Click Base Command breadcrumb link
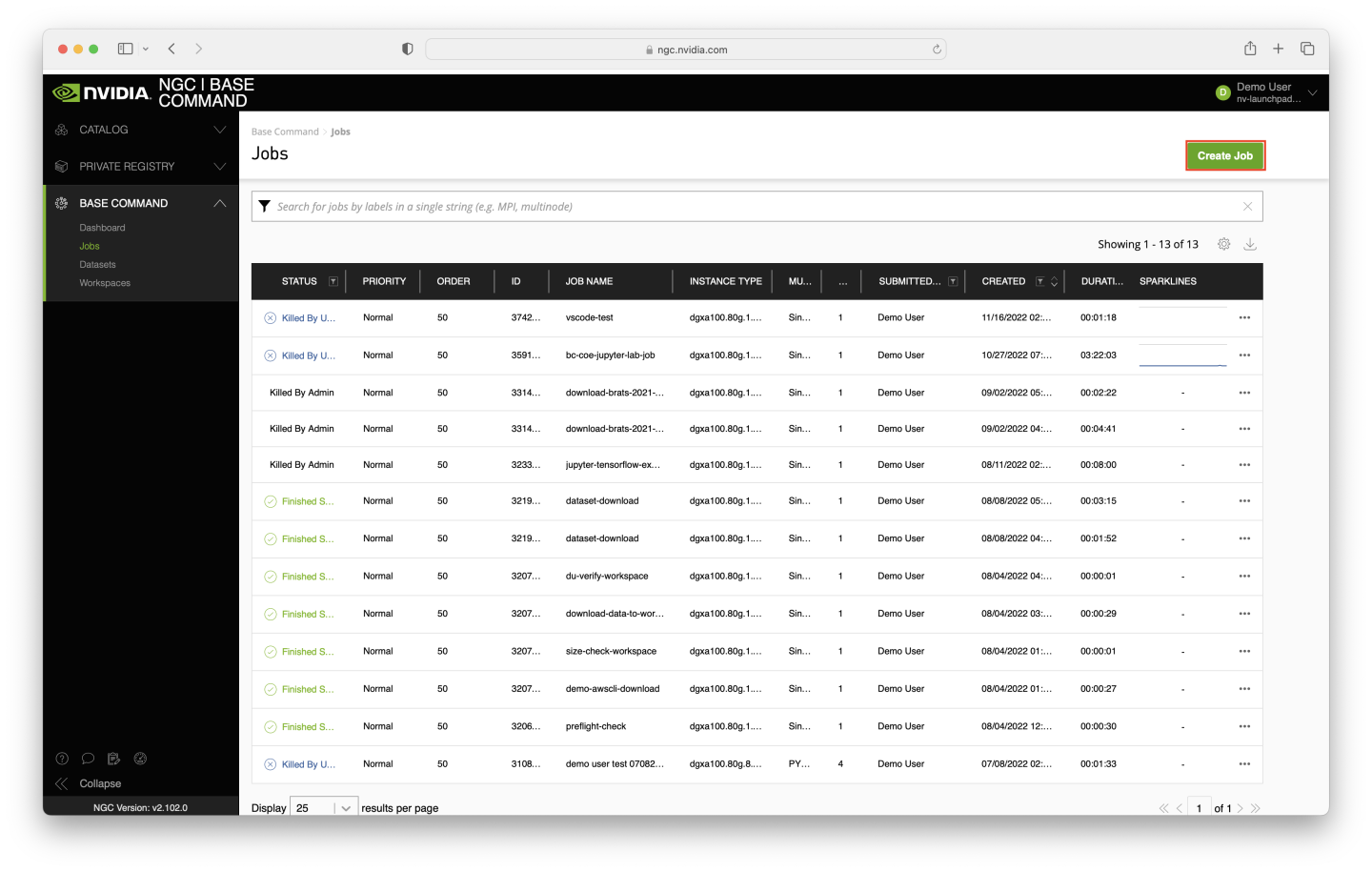 pyautogui.click(x=285, y=132)
